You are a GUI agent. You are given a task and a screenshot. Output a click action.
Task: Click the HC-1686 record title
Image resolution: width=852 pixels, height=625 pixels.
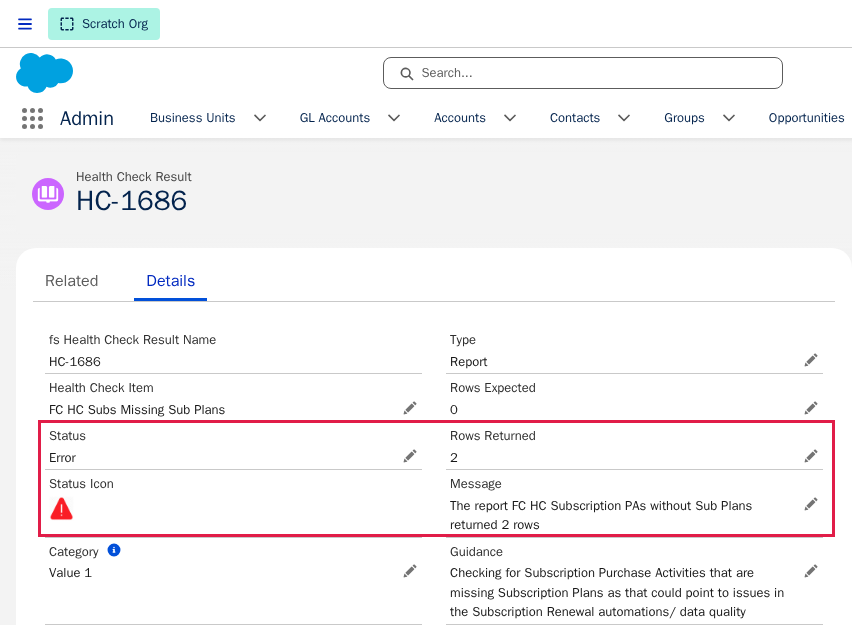tap(131, 201)
